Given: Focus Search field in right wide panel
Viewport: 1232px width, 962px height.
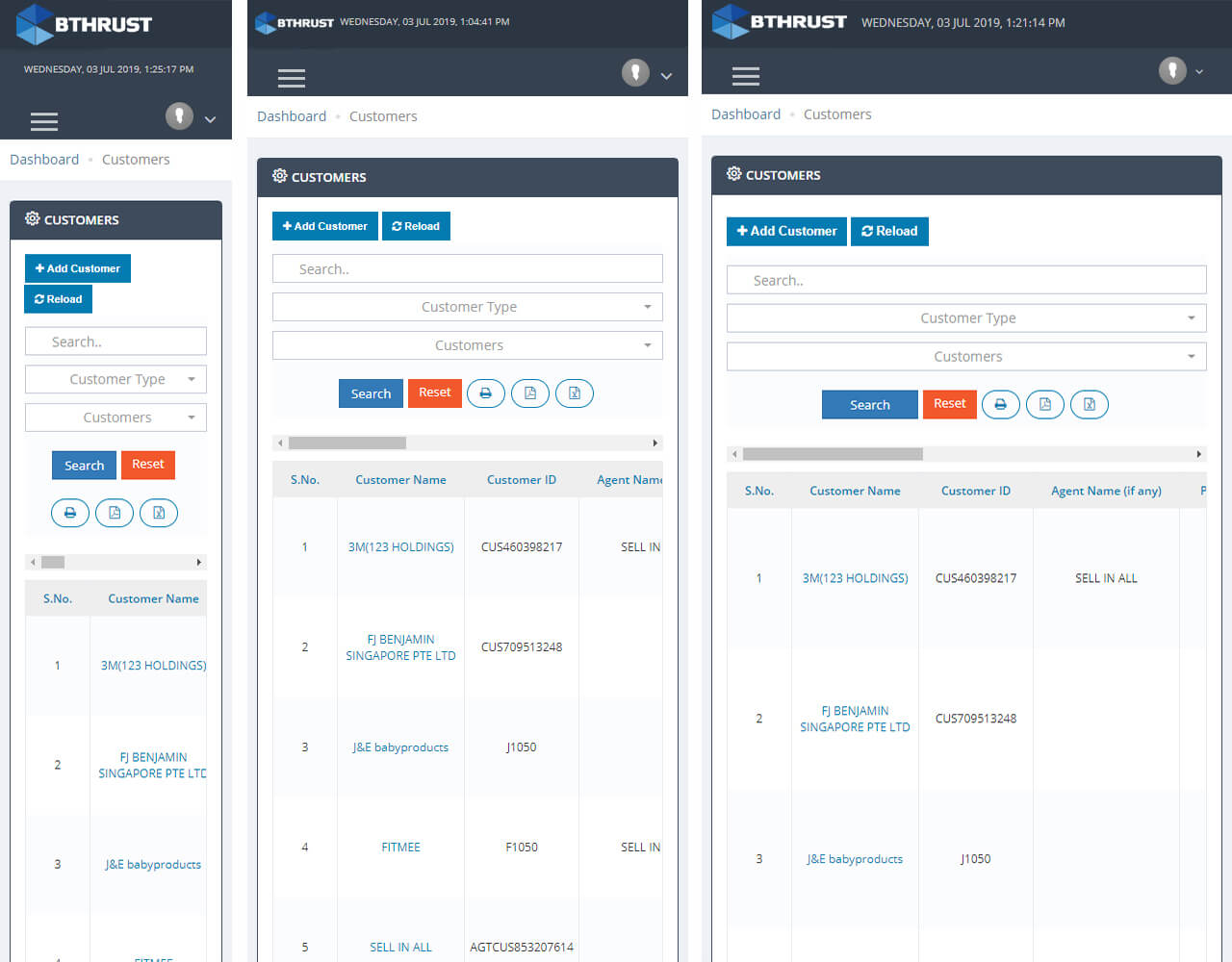Looking at the screenshot, I should point(966,280).
